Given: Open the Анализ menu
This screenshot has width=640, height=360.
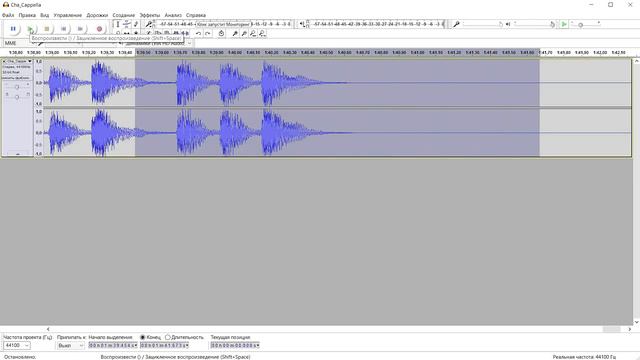Looking at the screenshot, I should [173, 15].
